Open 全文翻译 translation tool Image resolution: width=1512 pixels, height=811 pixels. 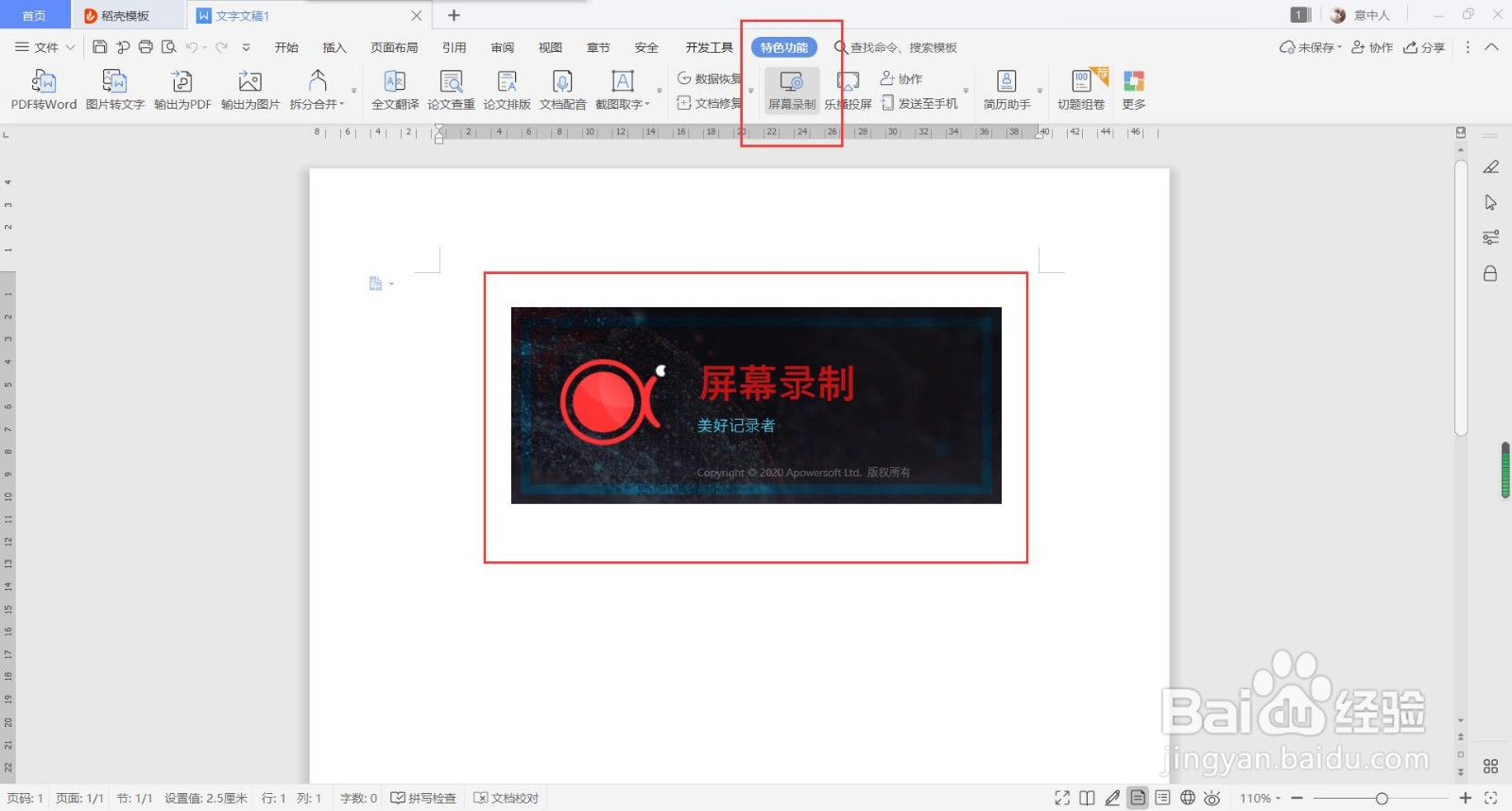(395, 91)
